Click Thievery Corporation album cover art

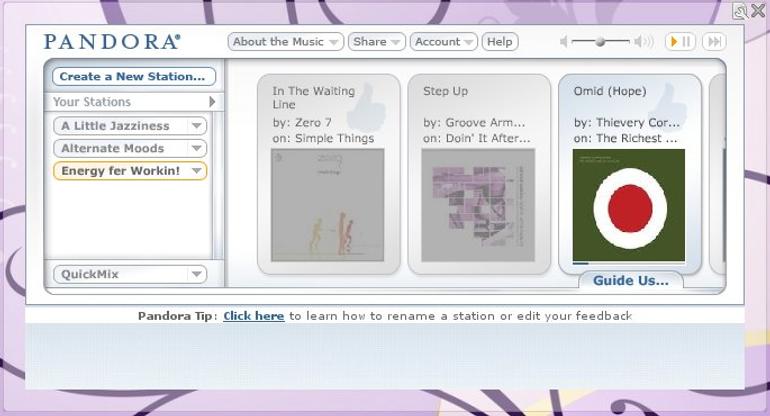(629, 205)
